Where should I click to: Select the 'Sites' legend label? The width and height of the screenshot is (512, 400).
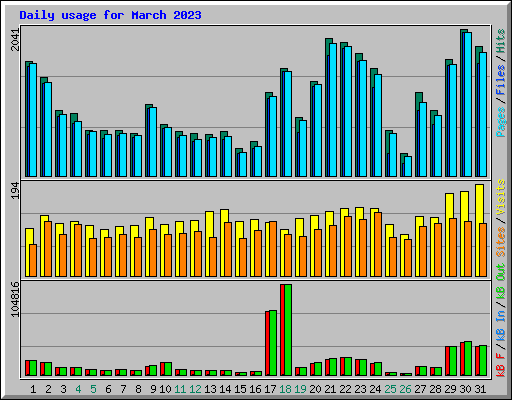point(501,242)
